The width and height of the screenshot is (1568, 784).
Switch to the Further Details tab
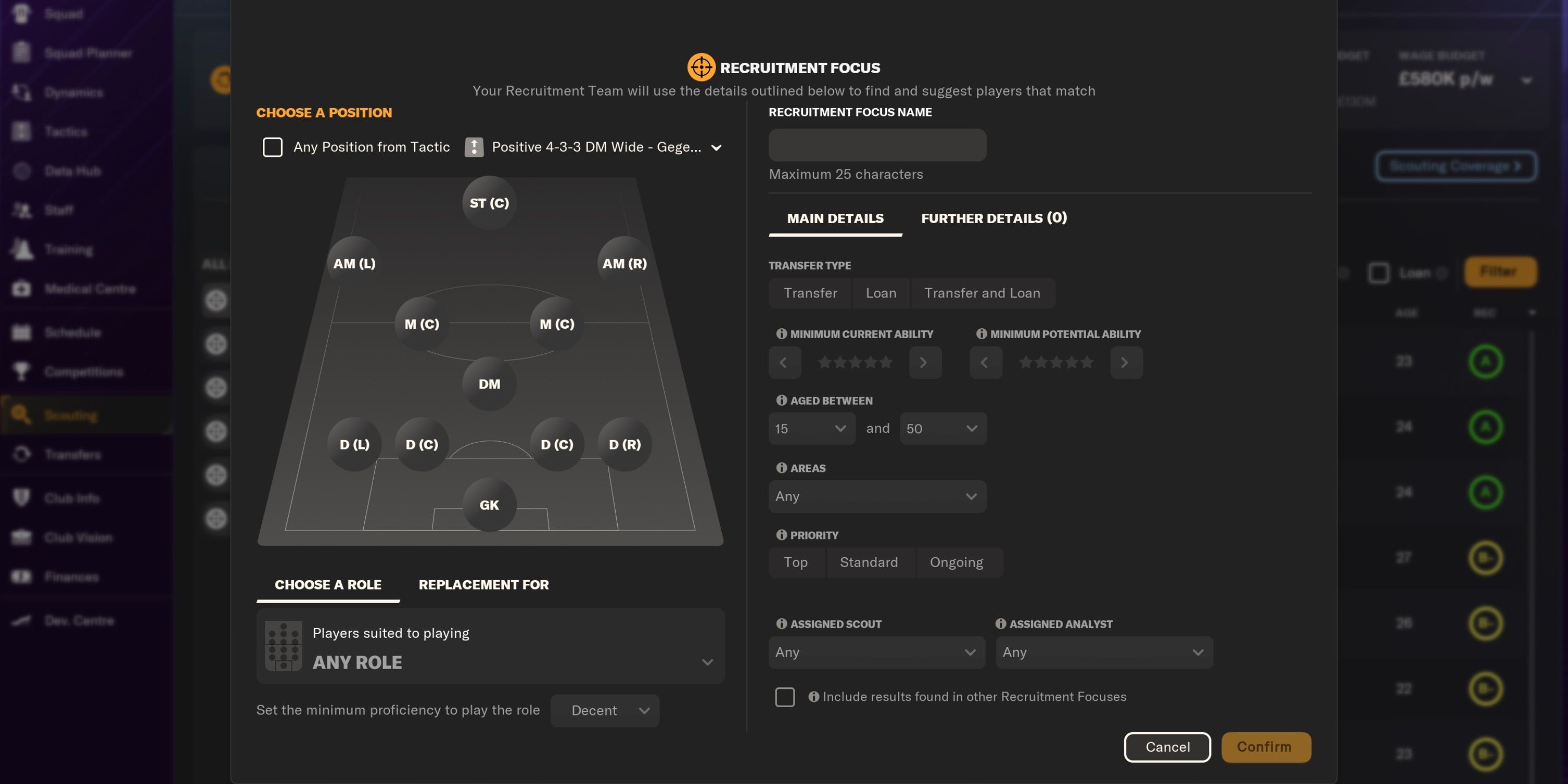tap(994, 218)
